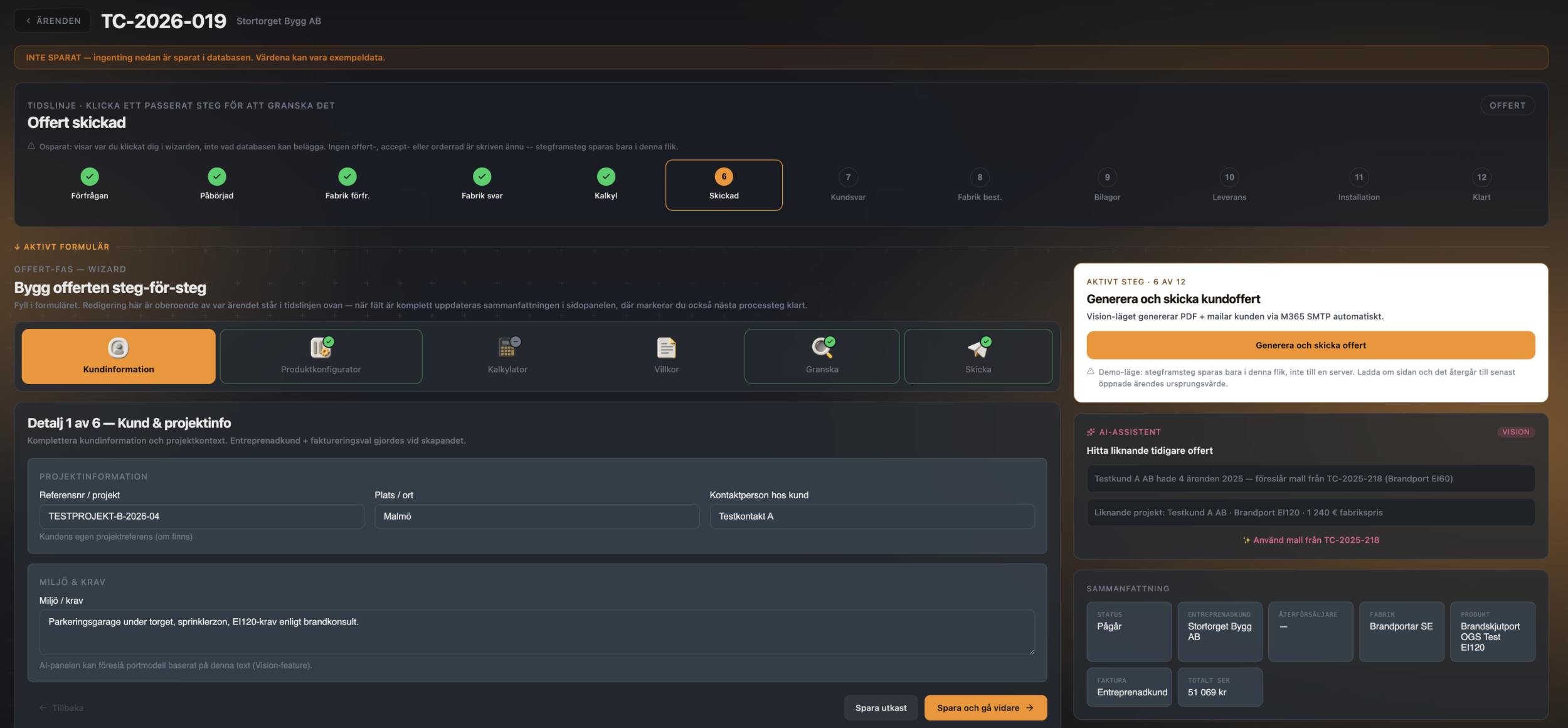
Task: Click the Offert skickad heading
Action: click(77, 122)
